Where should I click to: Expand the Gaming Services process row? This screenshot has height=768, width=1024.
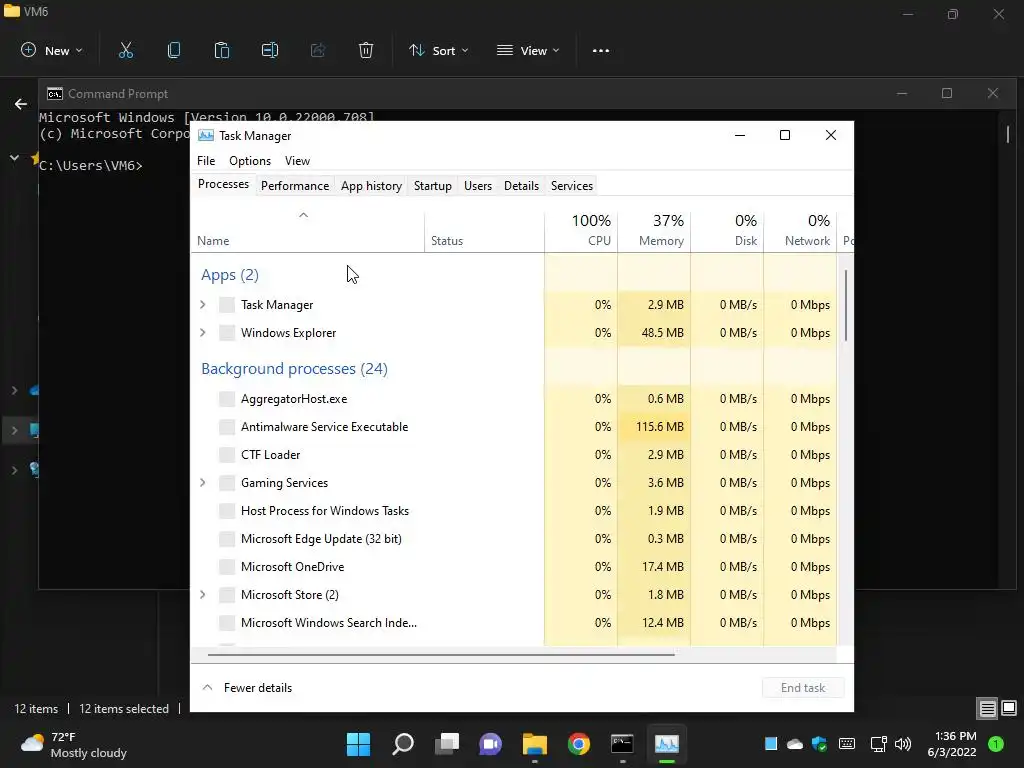coord(202,483)
